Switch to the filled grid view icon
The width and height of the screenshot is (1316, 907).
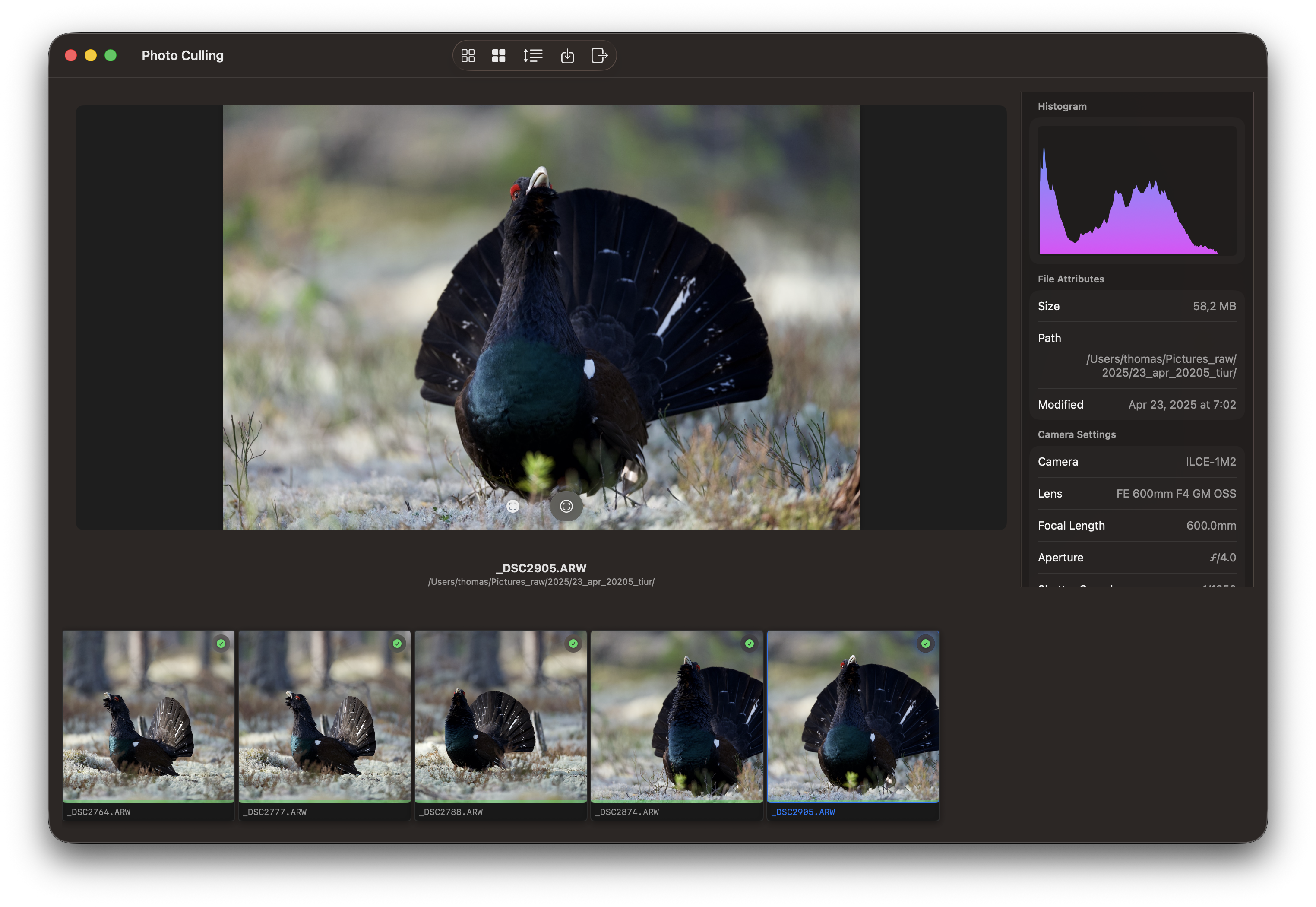tap(498, 56)
